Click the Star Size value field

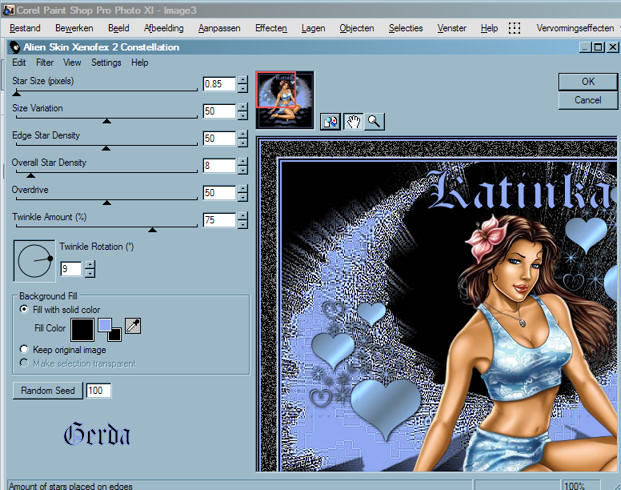(219, 84)
